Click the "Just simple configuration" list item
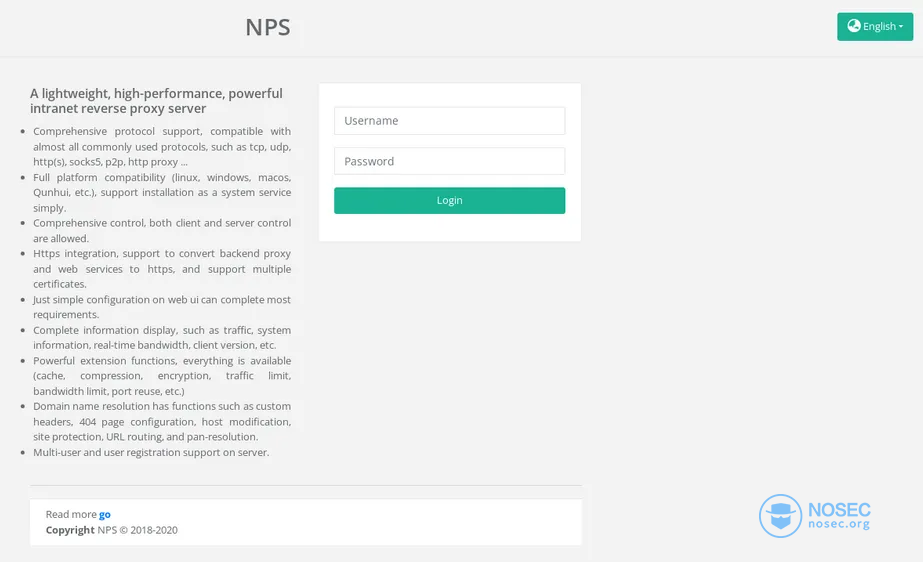The height and width of the screenshot is (562, 923). click(162, 307)
